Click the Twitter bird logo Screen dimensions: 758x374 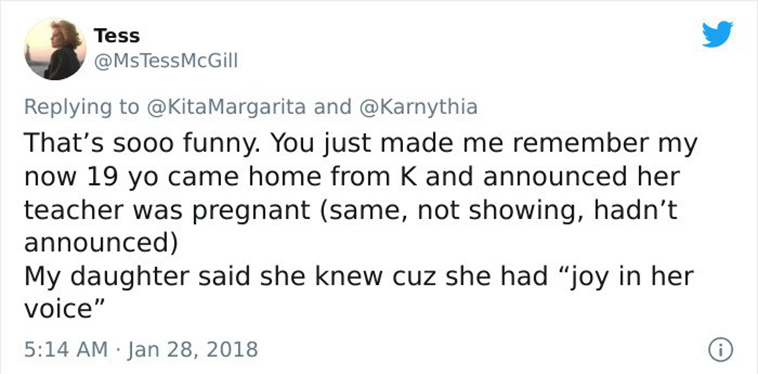point(718,34)
